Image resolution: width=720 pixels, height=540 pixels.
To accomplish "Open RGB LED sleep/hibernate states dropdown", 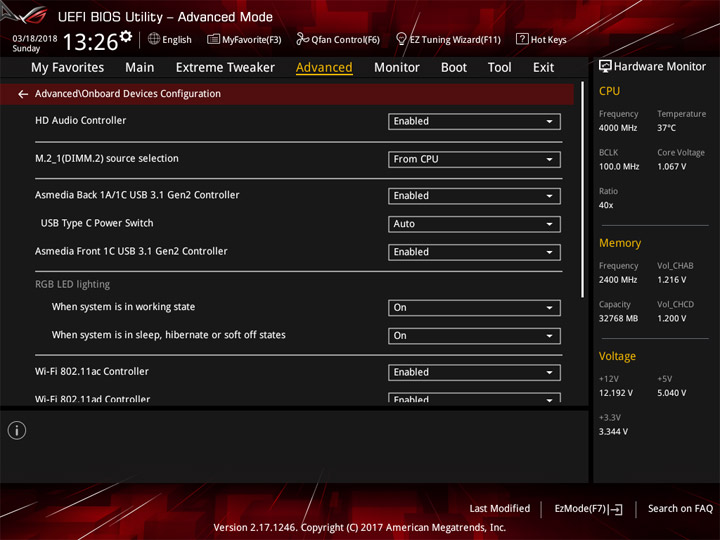I will [474, 336].
